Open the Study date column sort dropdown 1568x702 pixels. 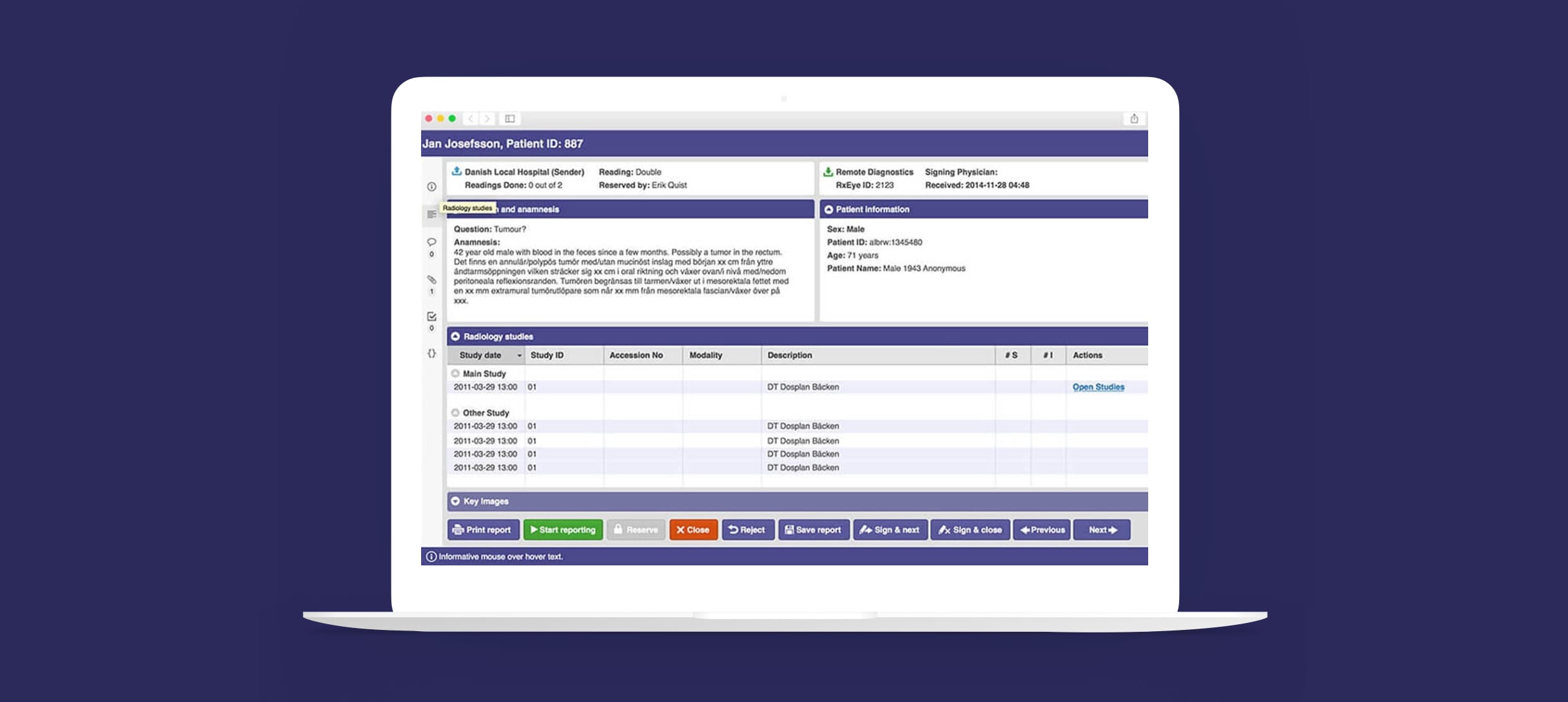tap(519, 355)
